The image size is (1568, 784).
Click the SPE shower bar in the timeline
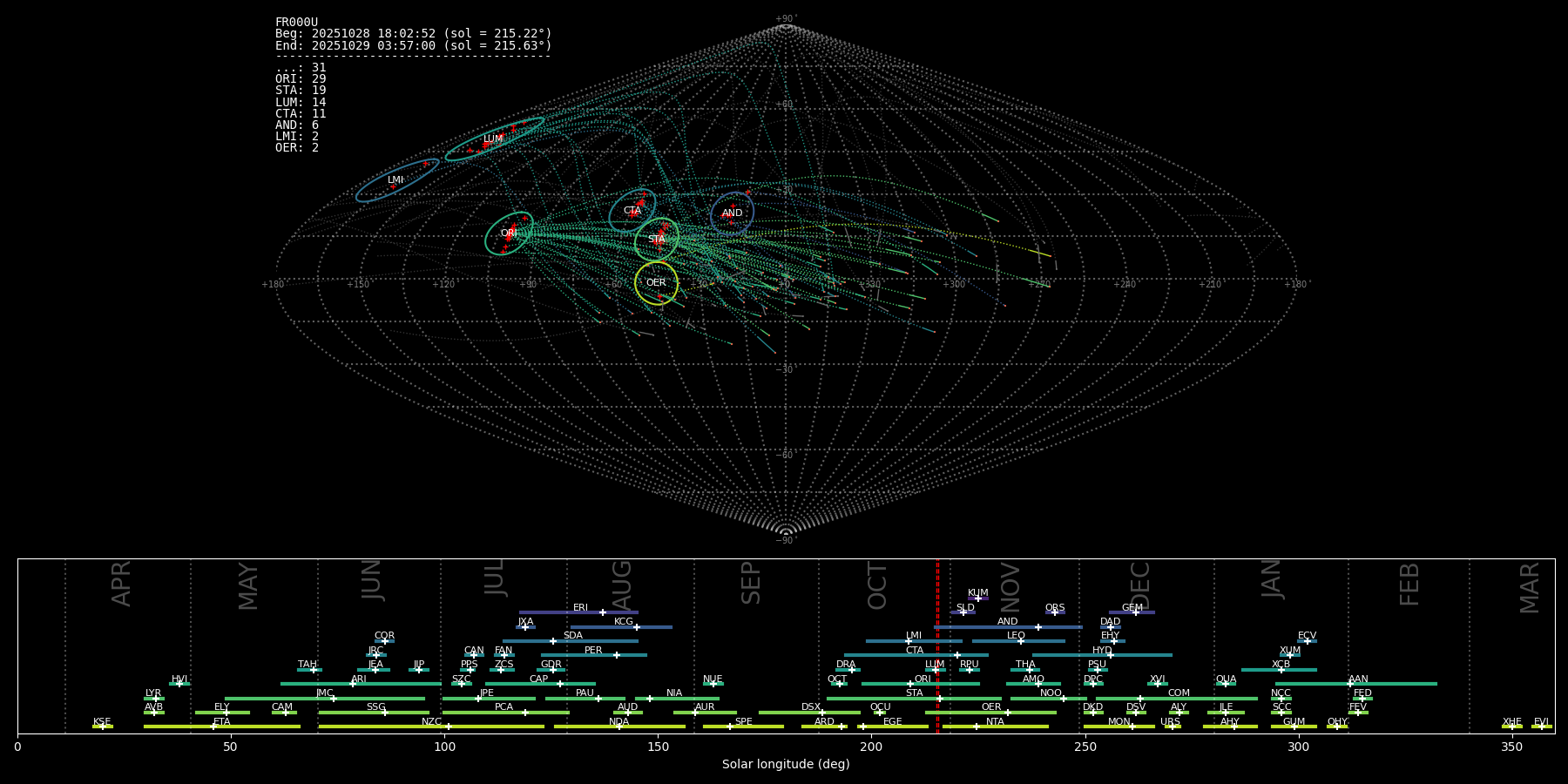[x=743, y=727]
